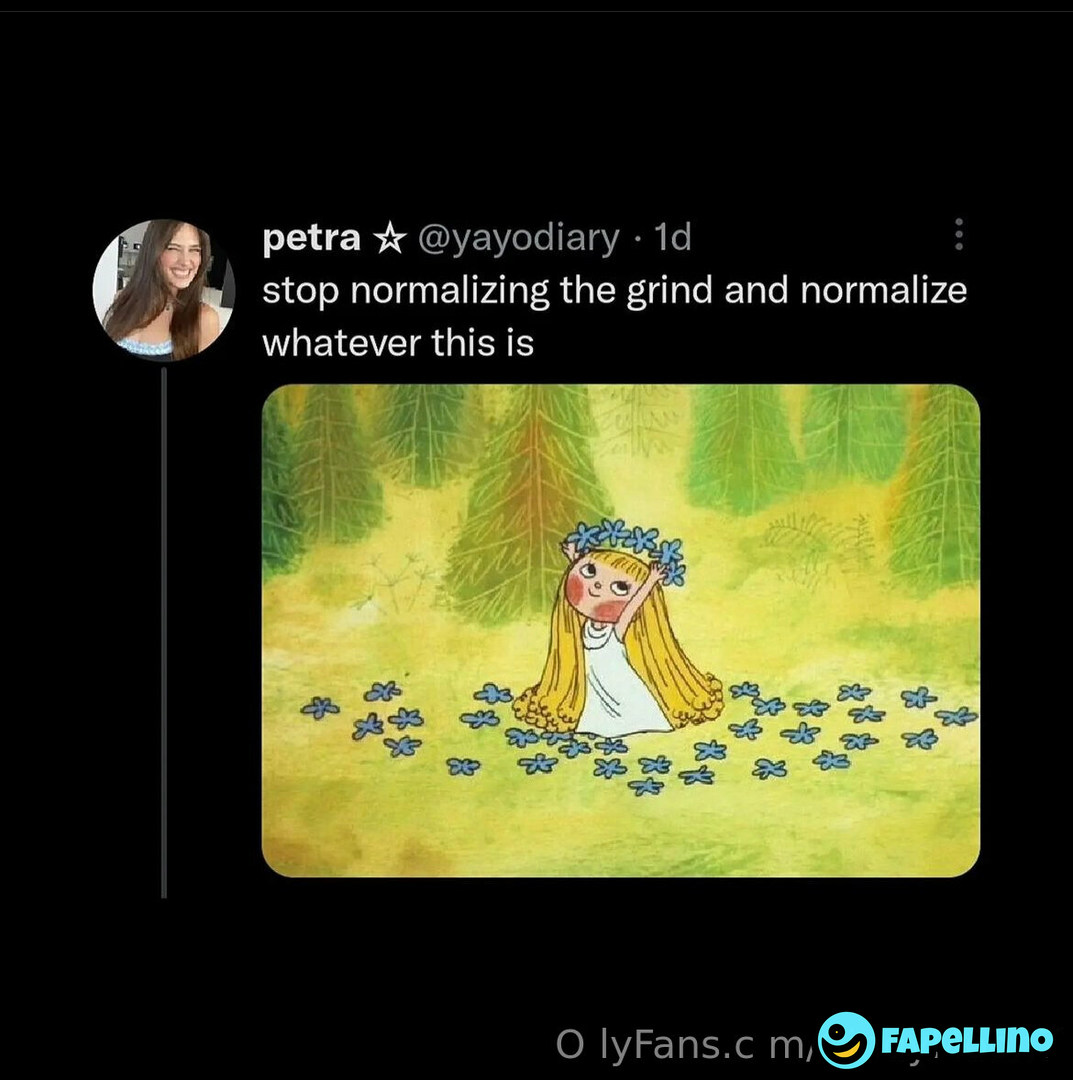Click the display name "petra"

(x=310, y=238)
